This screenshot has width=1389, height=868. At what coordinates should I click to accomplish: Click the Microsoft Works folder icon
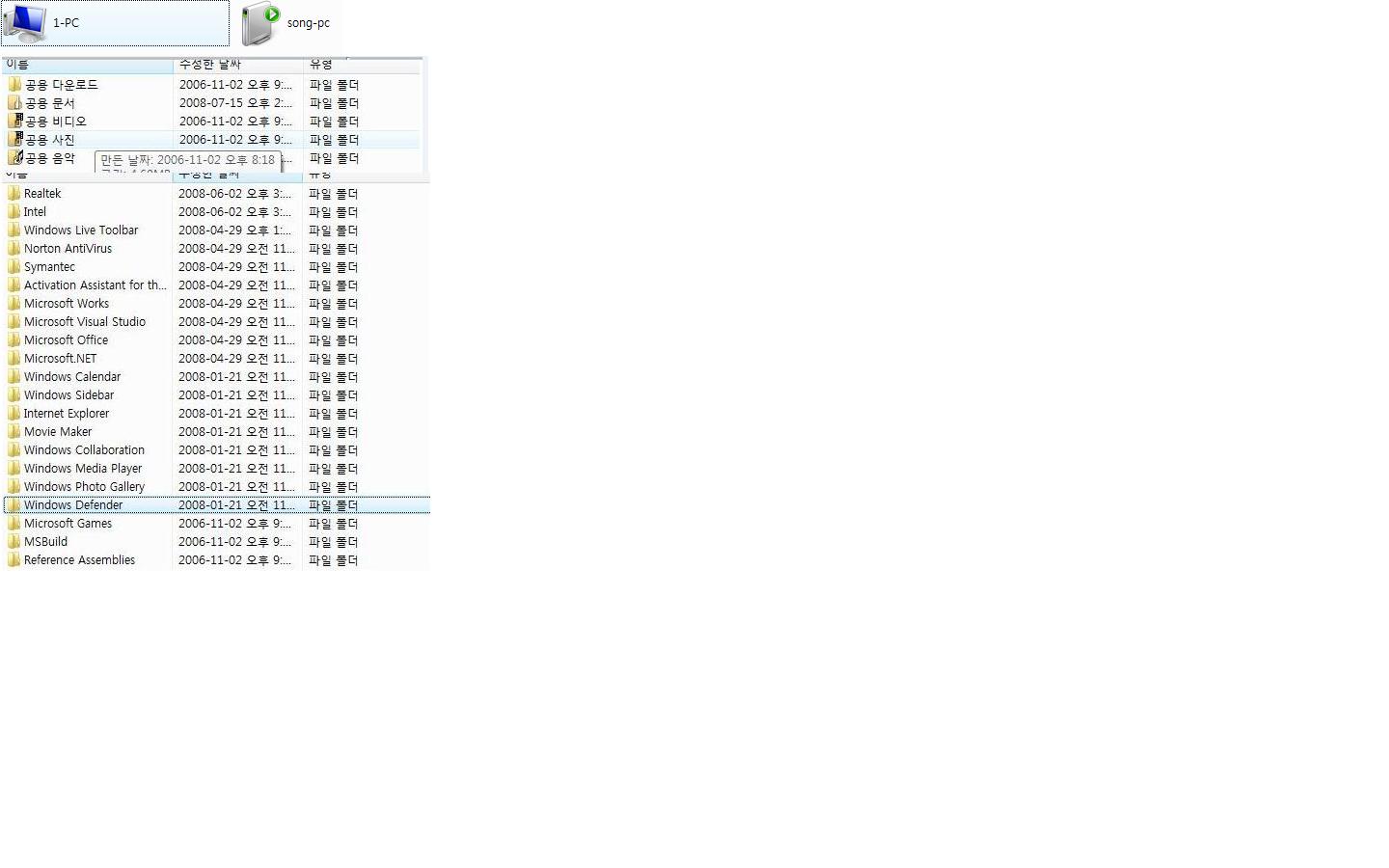[x=14, y=304]
